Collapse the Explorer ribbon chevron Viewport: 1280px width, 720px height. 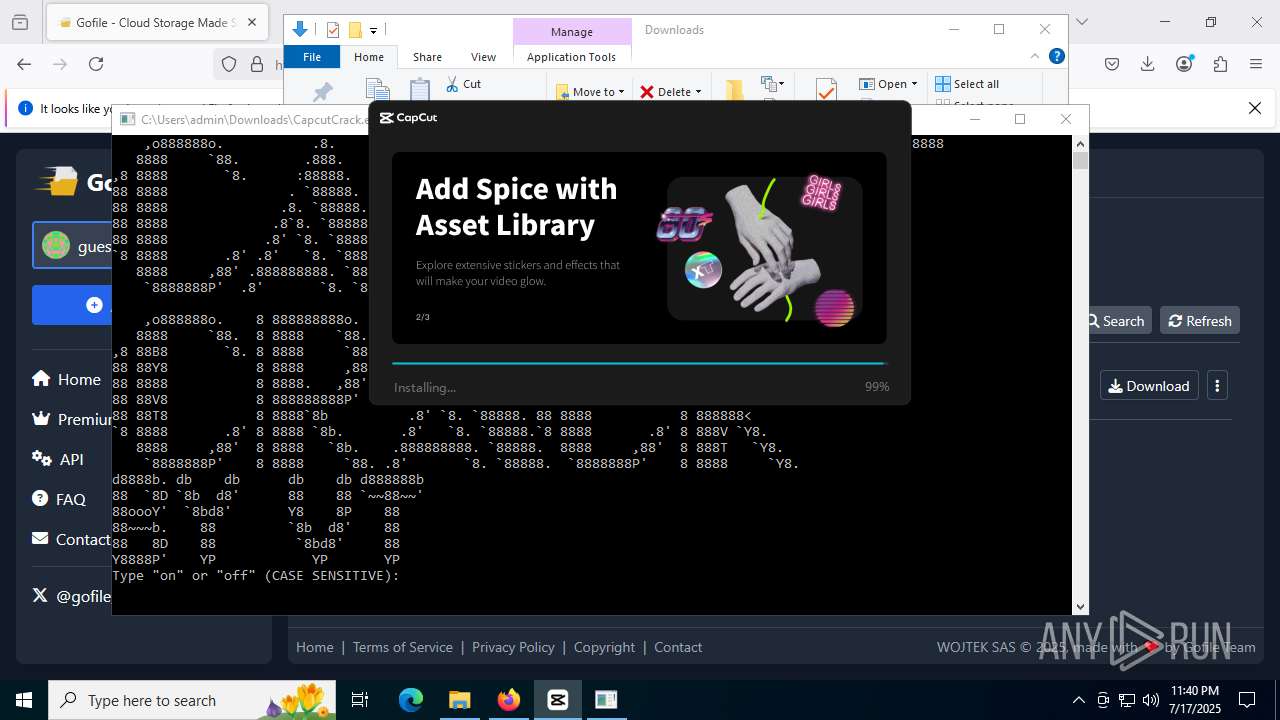[x=1035, y=56]
